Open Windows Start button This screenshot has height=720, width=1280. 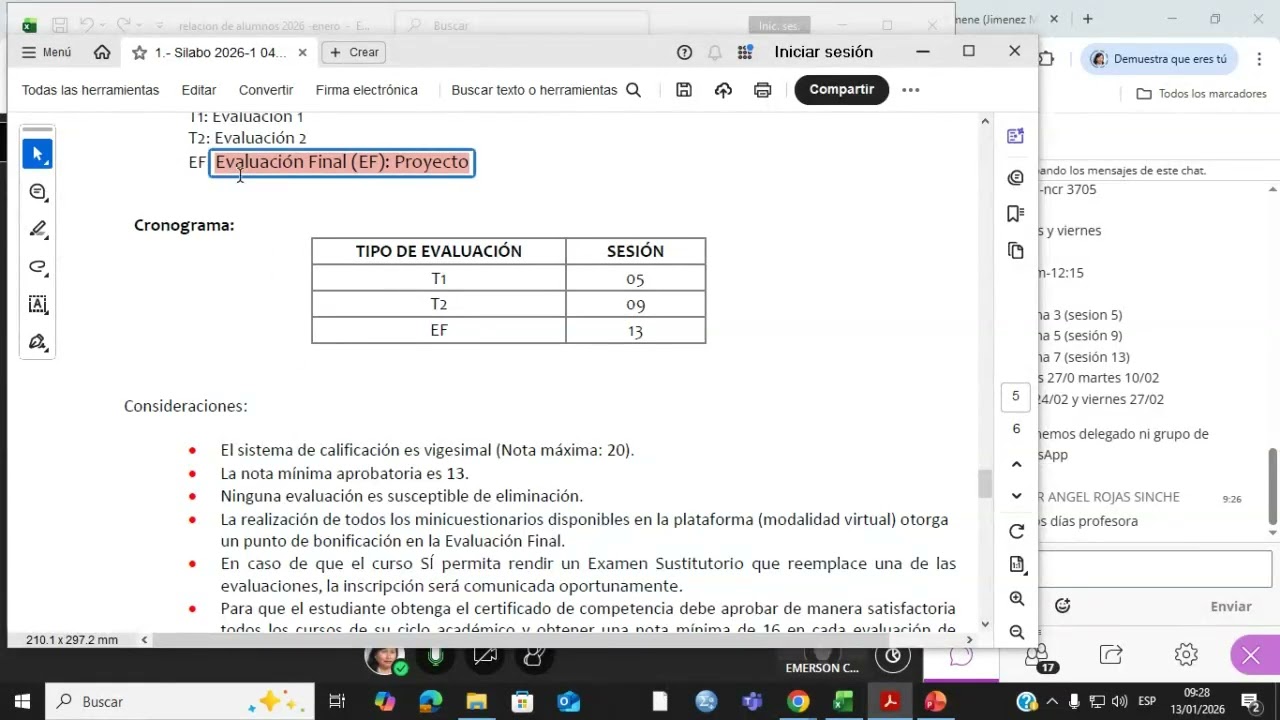click(23, 702)
